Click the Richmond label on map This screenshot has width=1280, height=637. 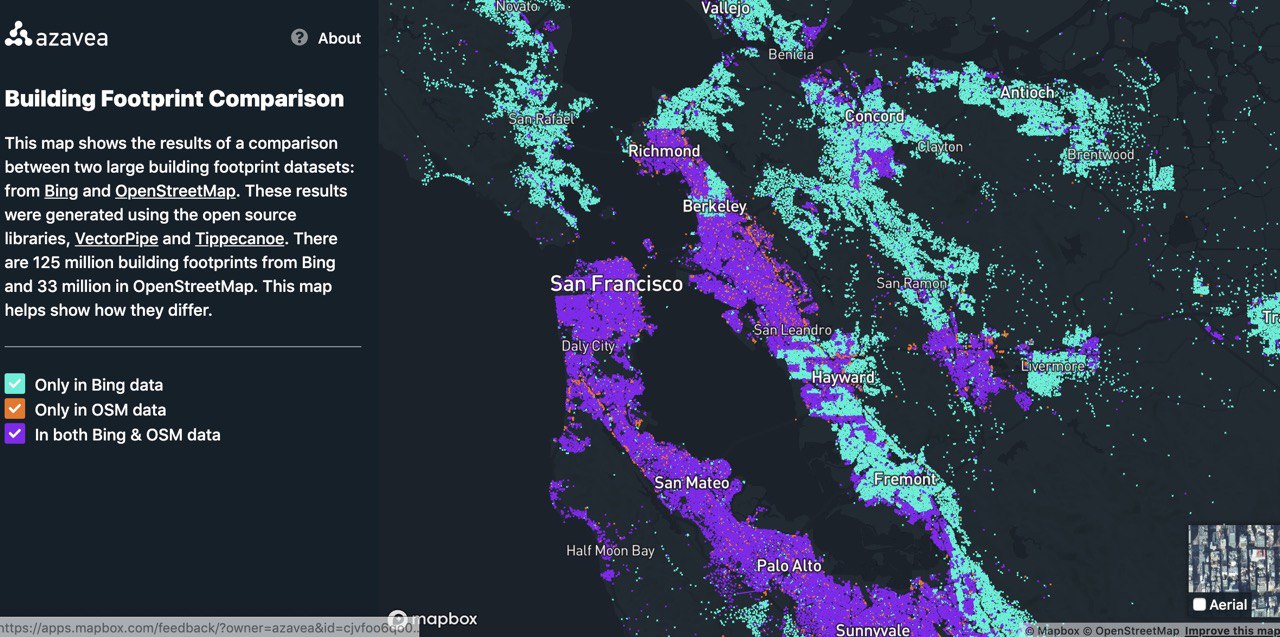[664, 151]
